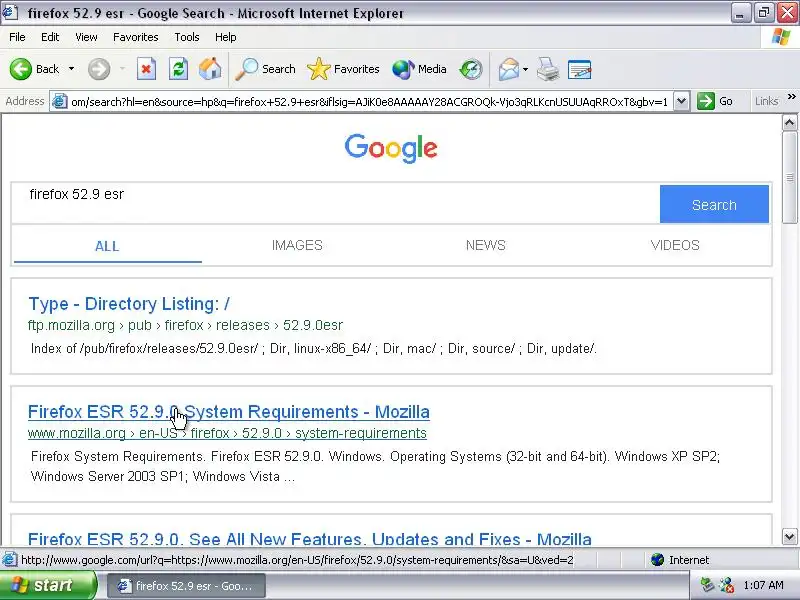Click the scrollbar up arrow
The height and width of the screenshot is (600, 800).
coord(789,122)
